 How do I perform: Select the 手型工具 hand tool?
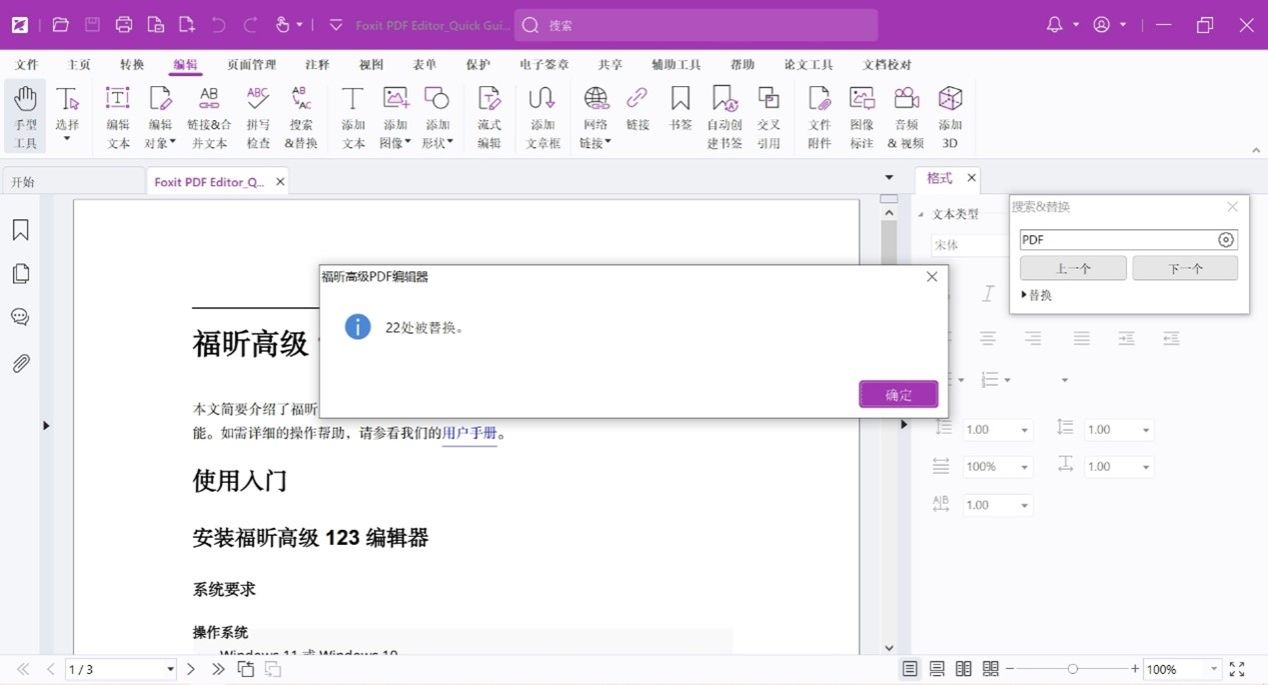[x=25, y=116]
